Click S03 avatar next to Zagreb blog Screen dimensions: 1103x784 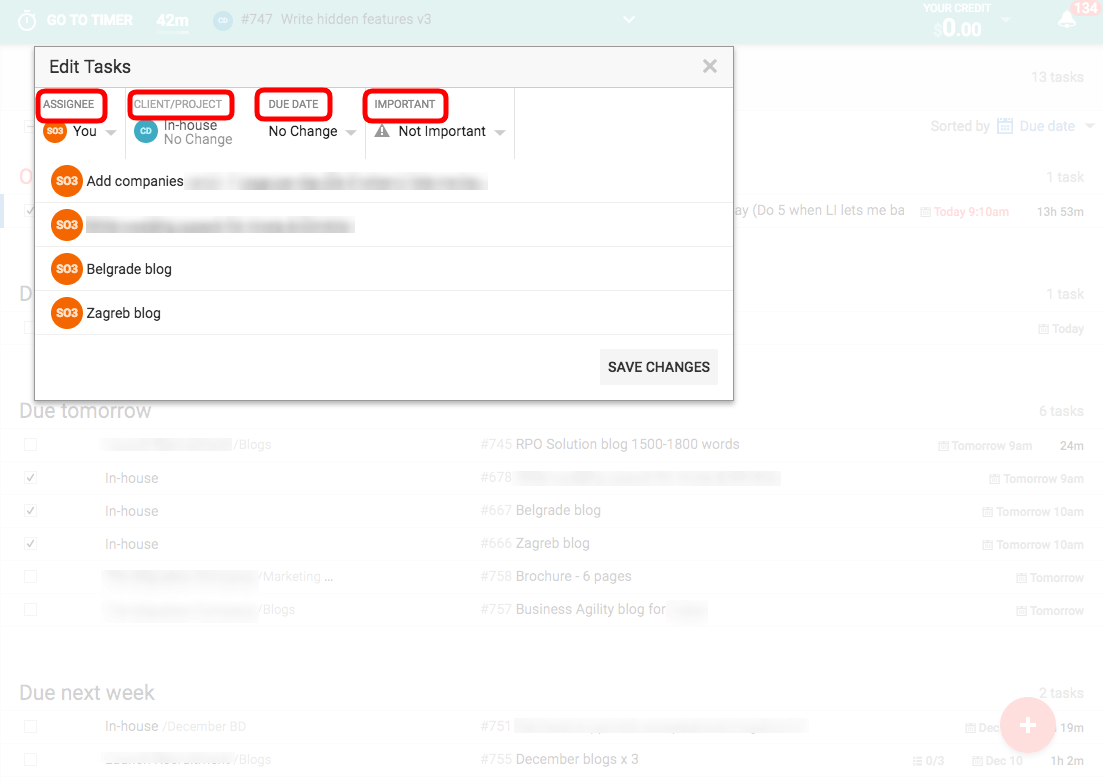(x=67, y=313)
